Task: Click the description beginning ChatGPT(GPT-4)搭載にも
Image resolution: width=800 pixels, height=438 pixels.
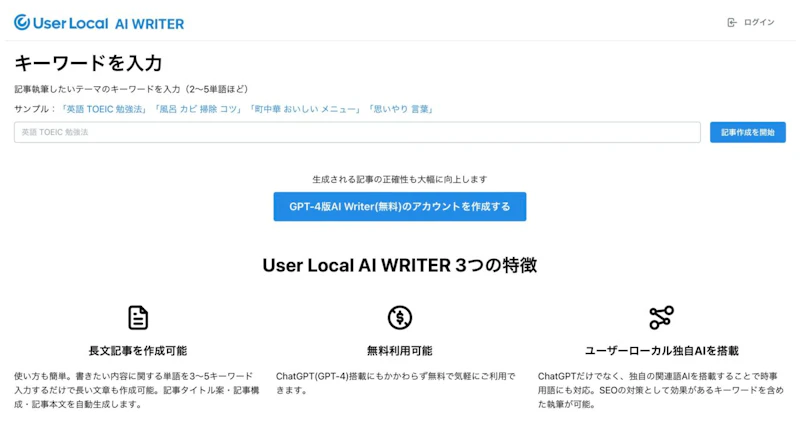Action: tap(396, 383)
